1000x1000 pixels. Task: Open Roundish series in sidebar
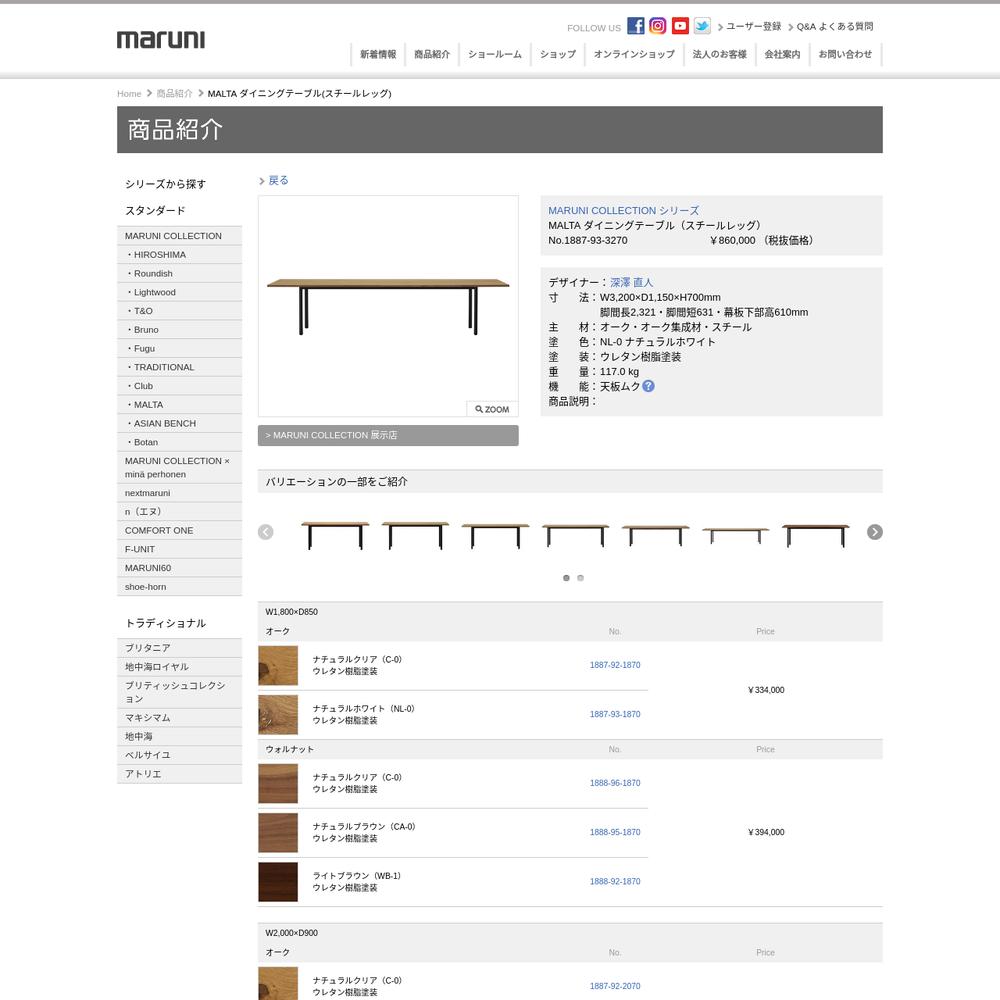pos(179,274)
